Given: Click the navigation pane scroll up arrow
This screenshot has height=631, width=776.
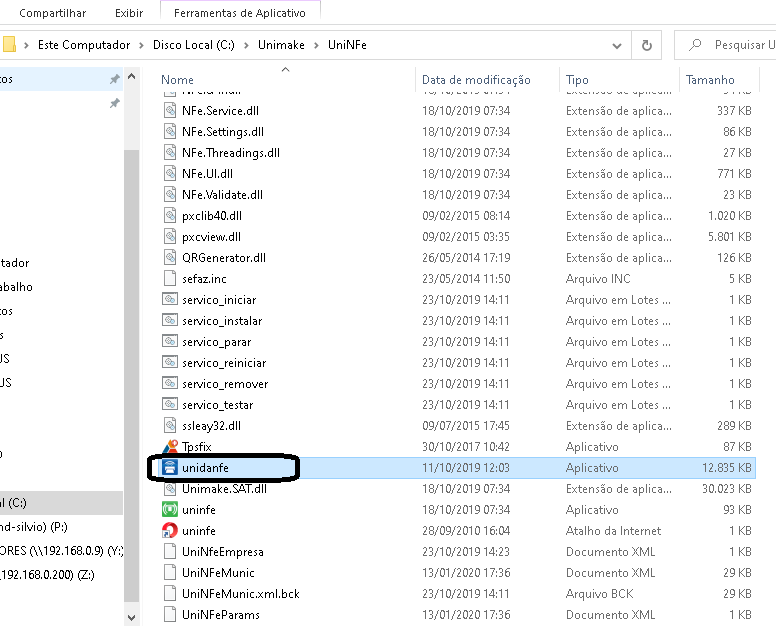Looking at the screenshot, I should coord(132,77).
